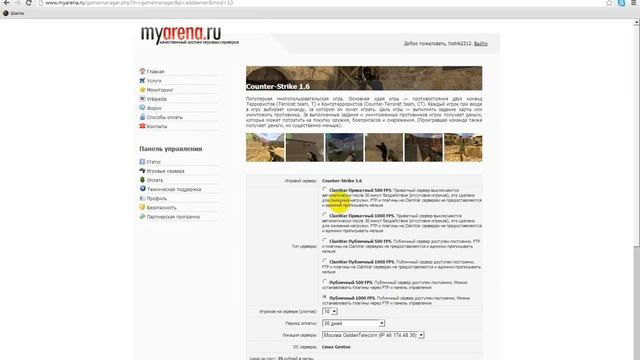Click the browser address bar URL

[x=139, y=3]
